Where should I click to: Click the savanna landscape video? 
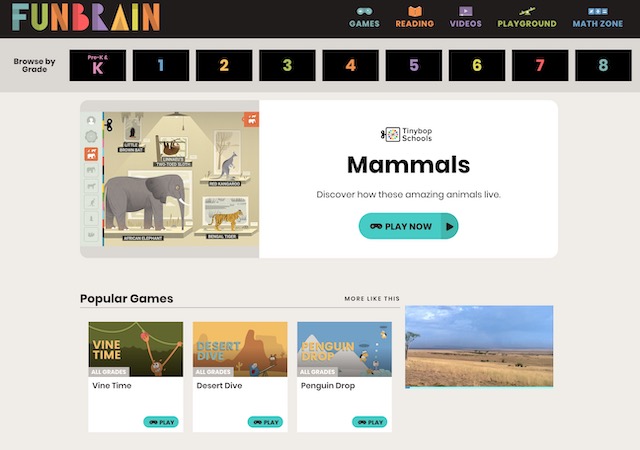click(x=479, y=346)
